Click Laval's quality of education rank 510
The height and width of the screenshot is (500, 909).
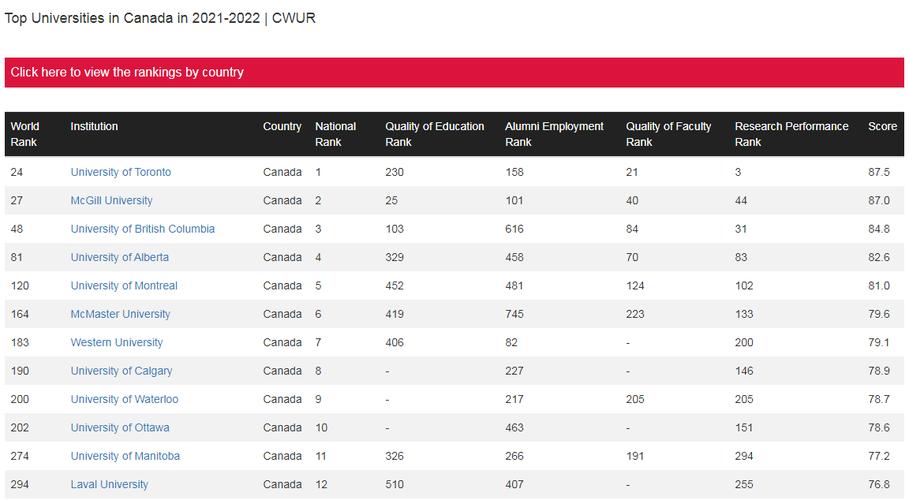[x=394, y=485]
